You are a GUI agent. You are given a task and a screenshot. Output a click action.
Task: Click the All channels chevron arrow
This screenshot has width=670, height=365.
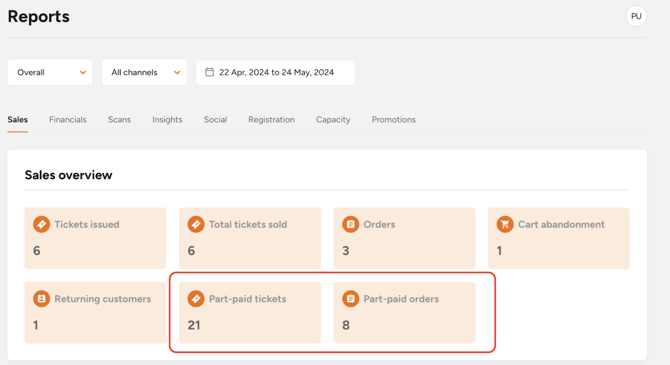click(x=177, y=73)
